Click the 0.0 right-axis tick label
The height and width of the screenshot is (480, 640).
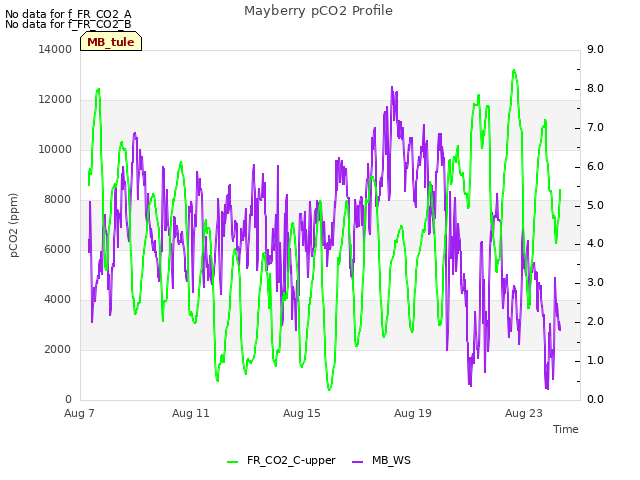coord(595,399)
